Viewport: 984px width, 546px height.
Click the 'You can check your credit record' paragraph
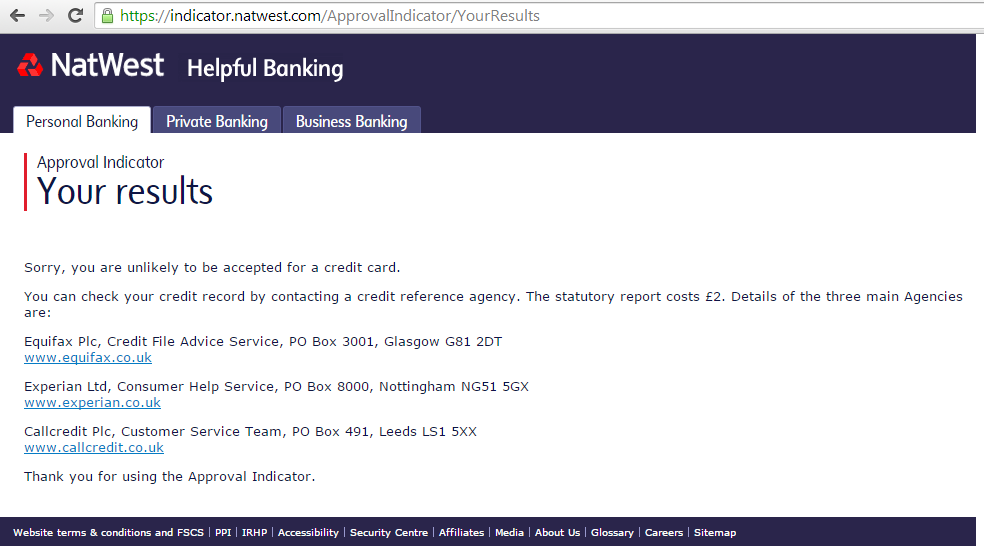(x=493, y=304)
